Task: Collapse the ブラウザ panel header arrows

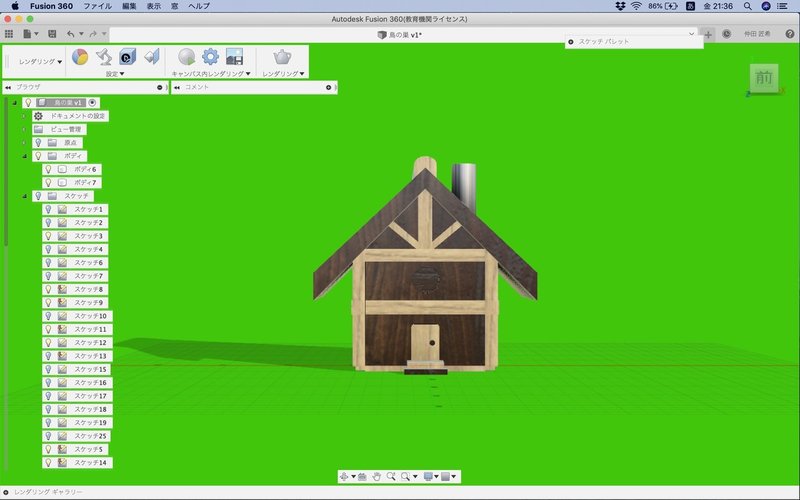Action: tap(8, 87)
